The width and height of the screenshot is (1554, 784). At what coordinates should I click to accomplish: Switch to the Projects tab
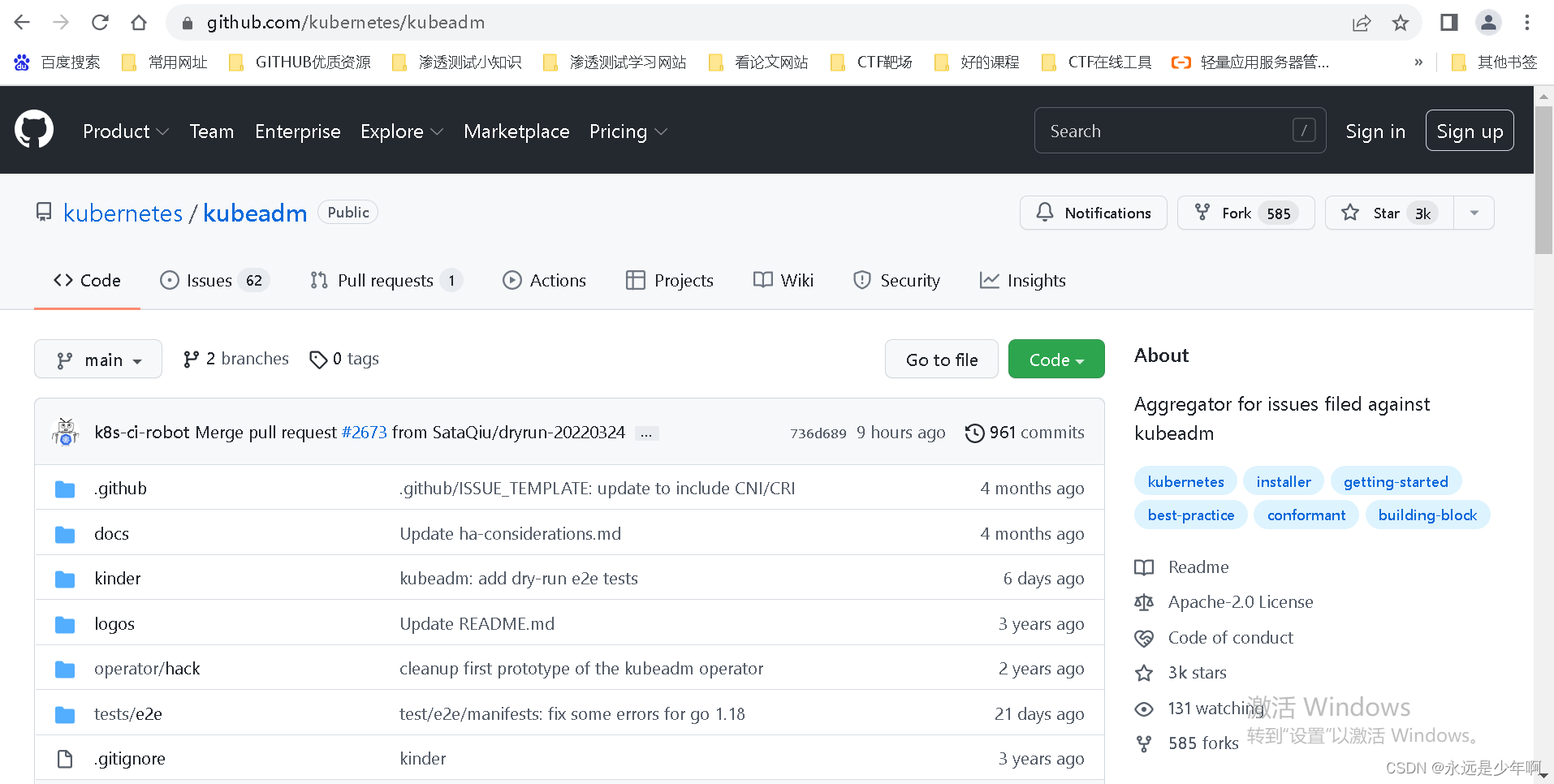tap(670, 280)
